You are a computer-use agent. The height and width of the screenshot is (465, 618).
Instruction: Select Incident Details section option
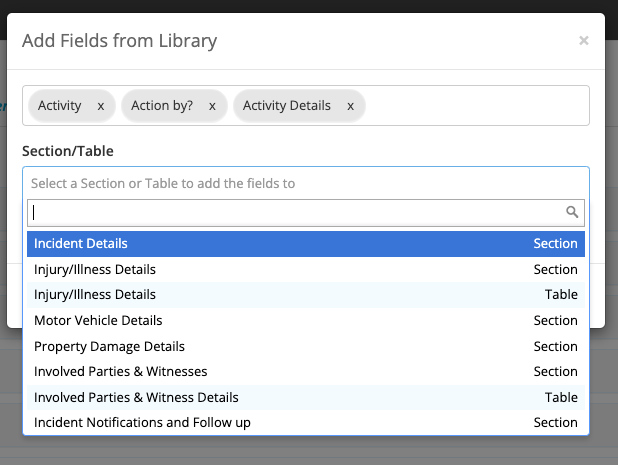305,244
